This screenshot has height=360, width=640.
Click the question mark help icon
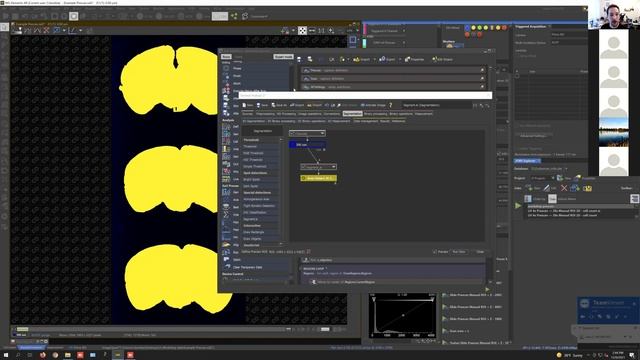[x=390, y=105]
